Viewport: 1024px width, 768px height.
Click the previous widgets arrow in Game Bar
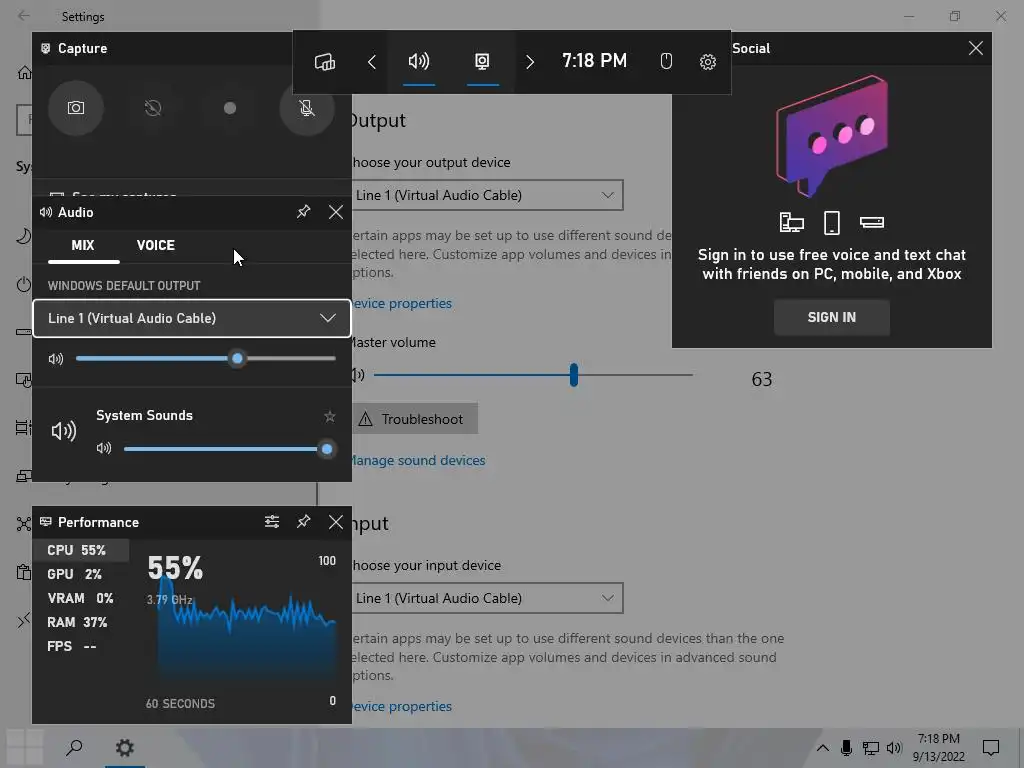pos(372,62)
